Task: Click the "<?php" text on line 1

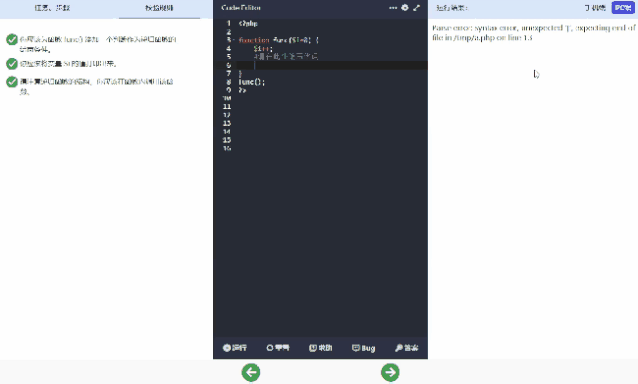Action: click(x=248, y=24)
